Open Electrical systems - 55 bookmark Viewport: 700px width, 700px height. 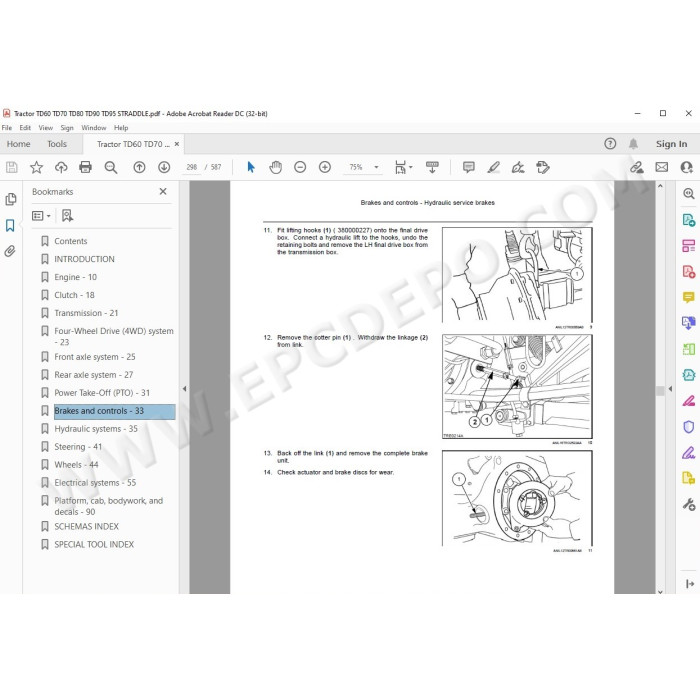point(95,483)
